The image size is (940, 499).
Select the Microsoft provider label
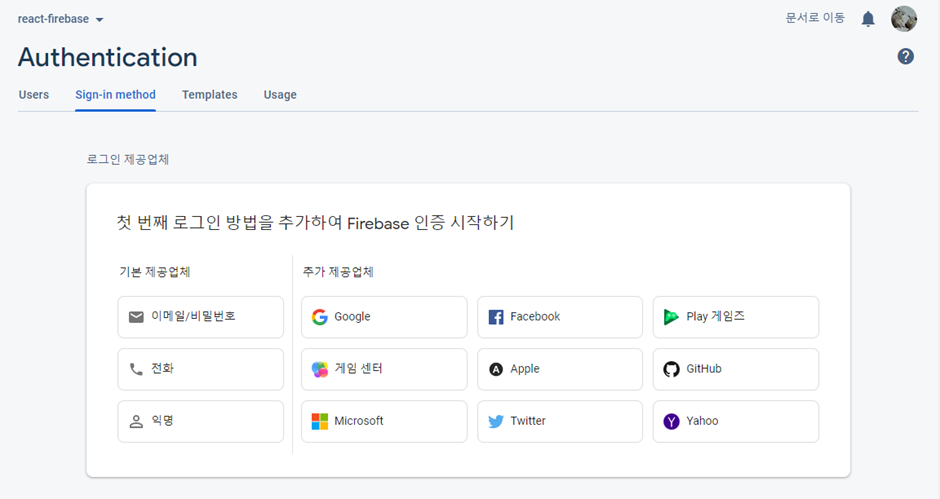358,421
